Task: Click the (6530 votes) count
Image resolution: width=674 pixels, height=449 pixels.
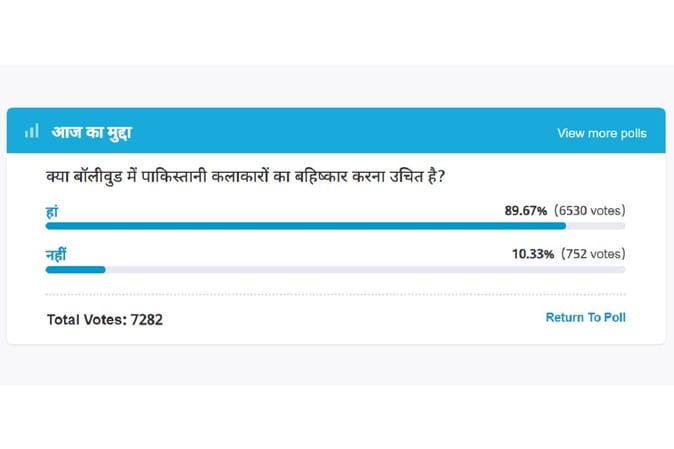Action: (589, 211)
